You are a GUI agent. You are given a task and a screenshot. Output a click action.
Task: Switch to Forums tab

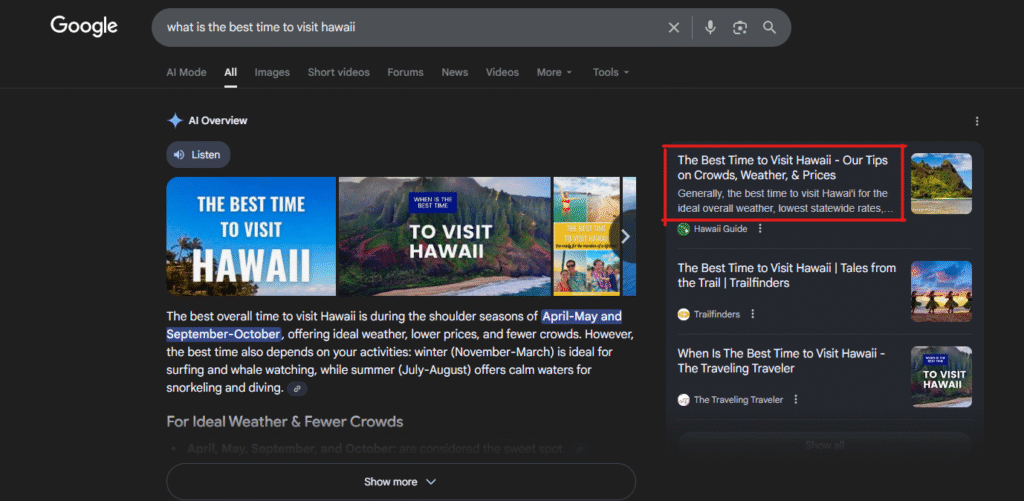(x=406, y=73)
